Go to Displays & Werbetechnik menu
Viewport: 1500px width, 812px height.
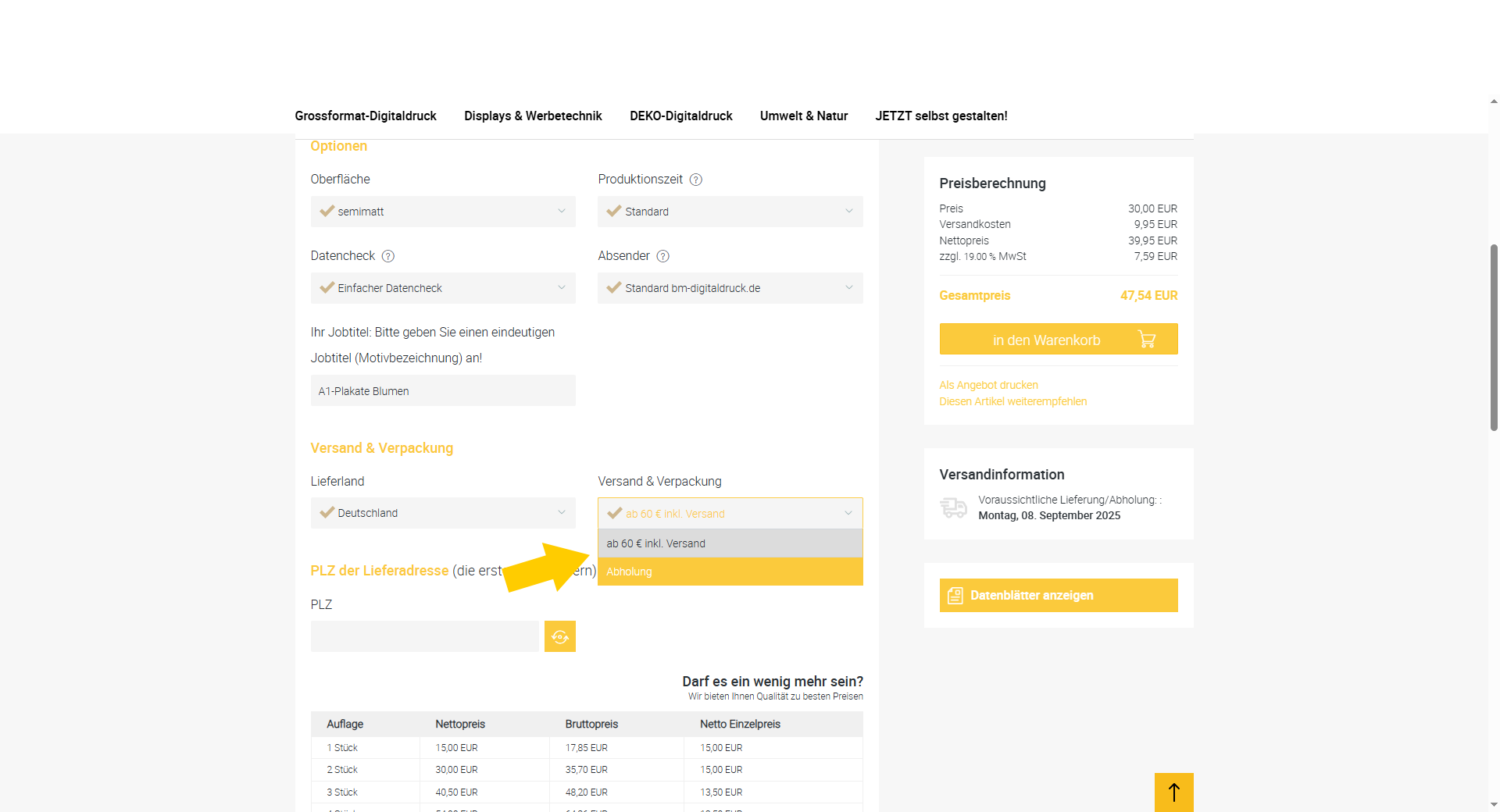(533, 116)
